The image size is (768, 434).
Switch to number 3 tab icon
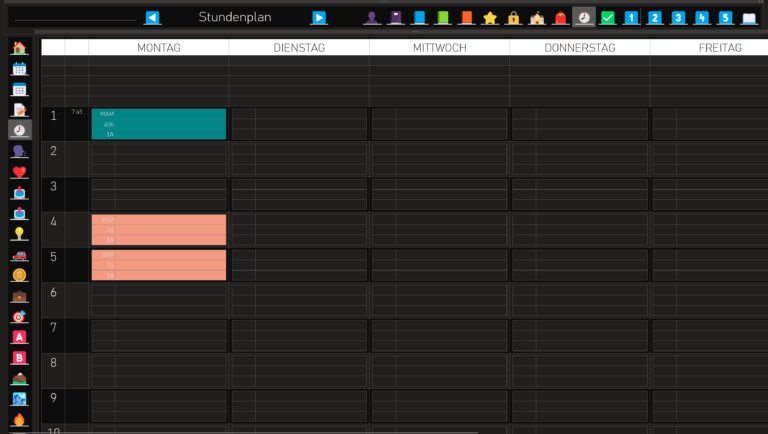point(678,18)
